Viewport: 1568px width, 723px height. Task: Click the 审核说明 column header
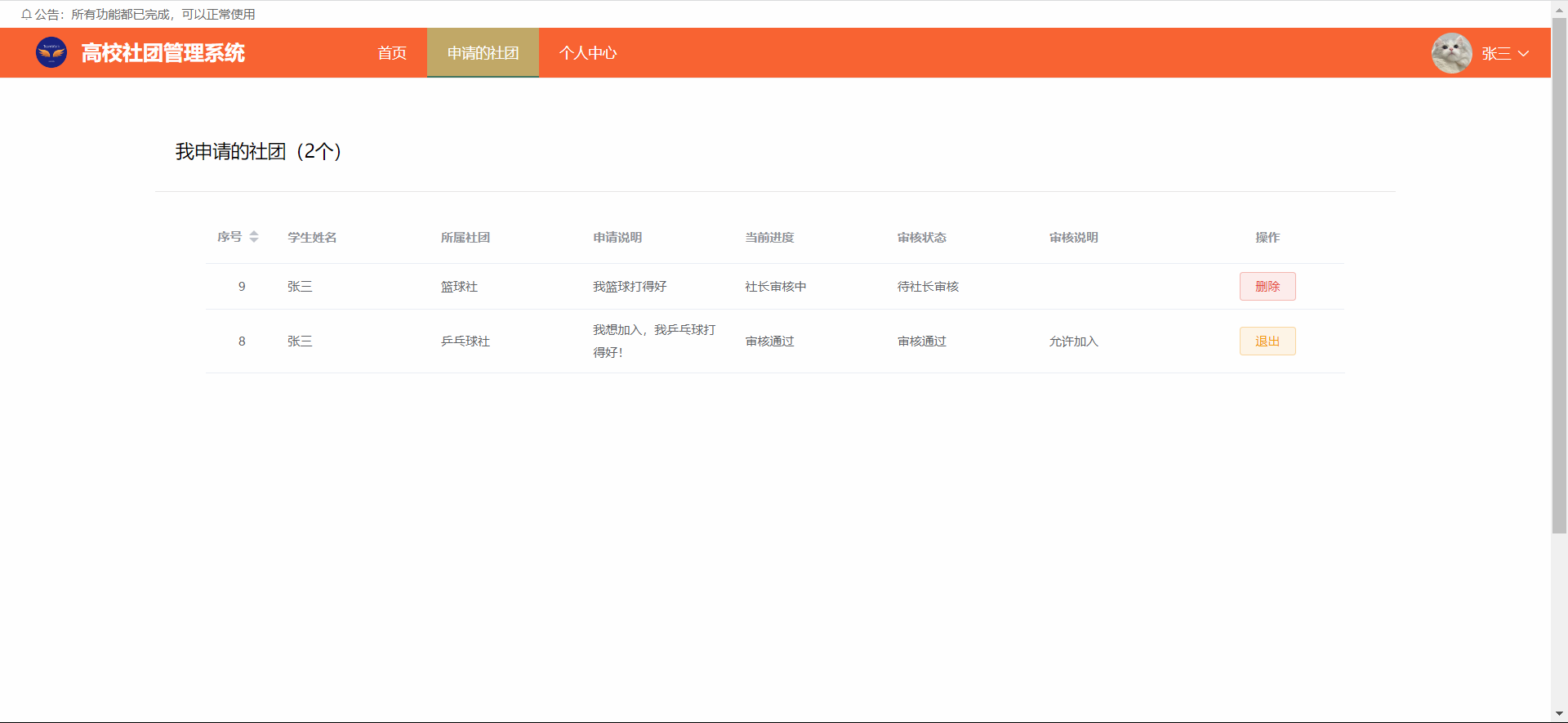(1074, 238)
